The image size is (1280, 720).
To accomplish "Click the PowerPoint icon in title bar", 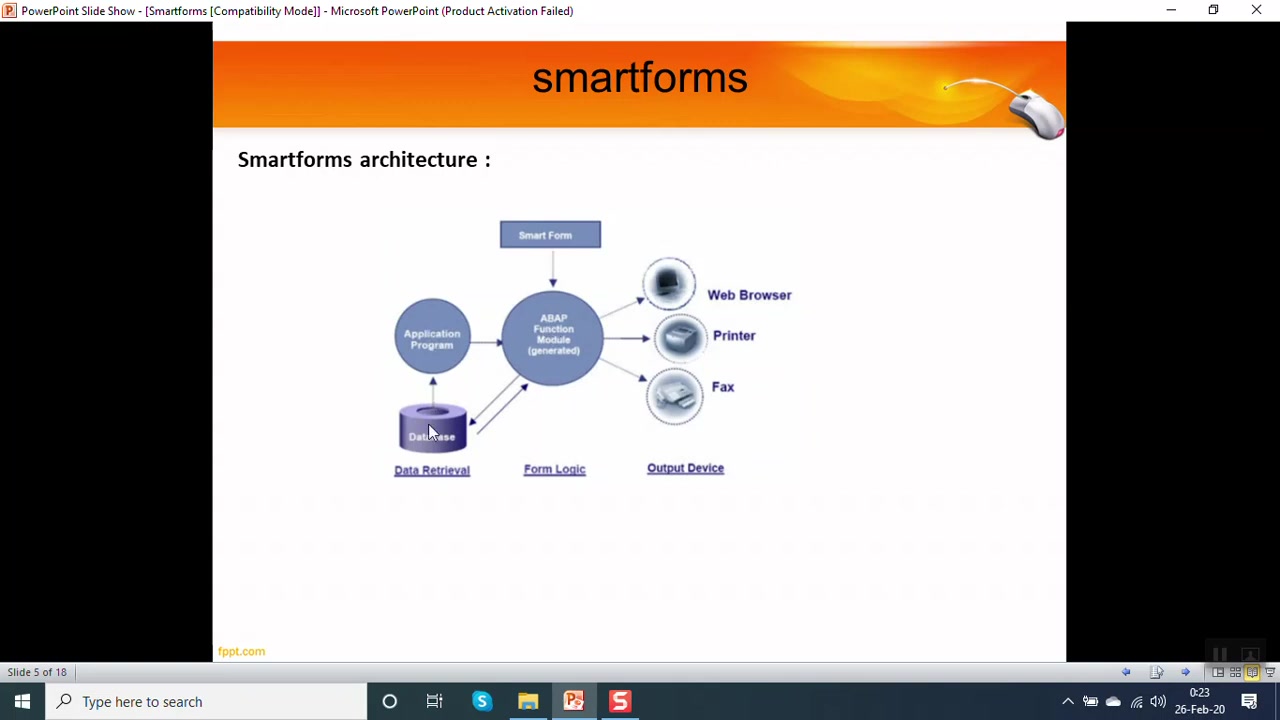I will (9, 11).
